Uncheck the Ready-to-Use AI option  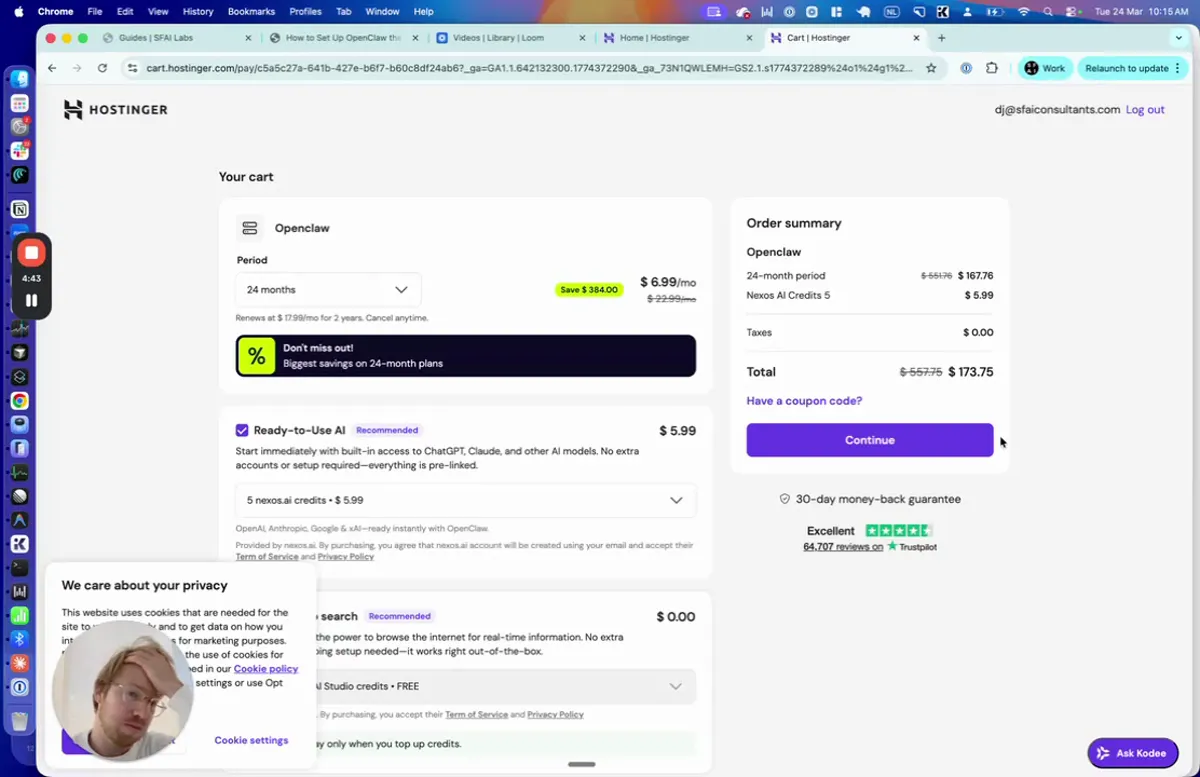click(242, 429)
